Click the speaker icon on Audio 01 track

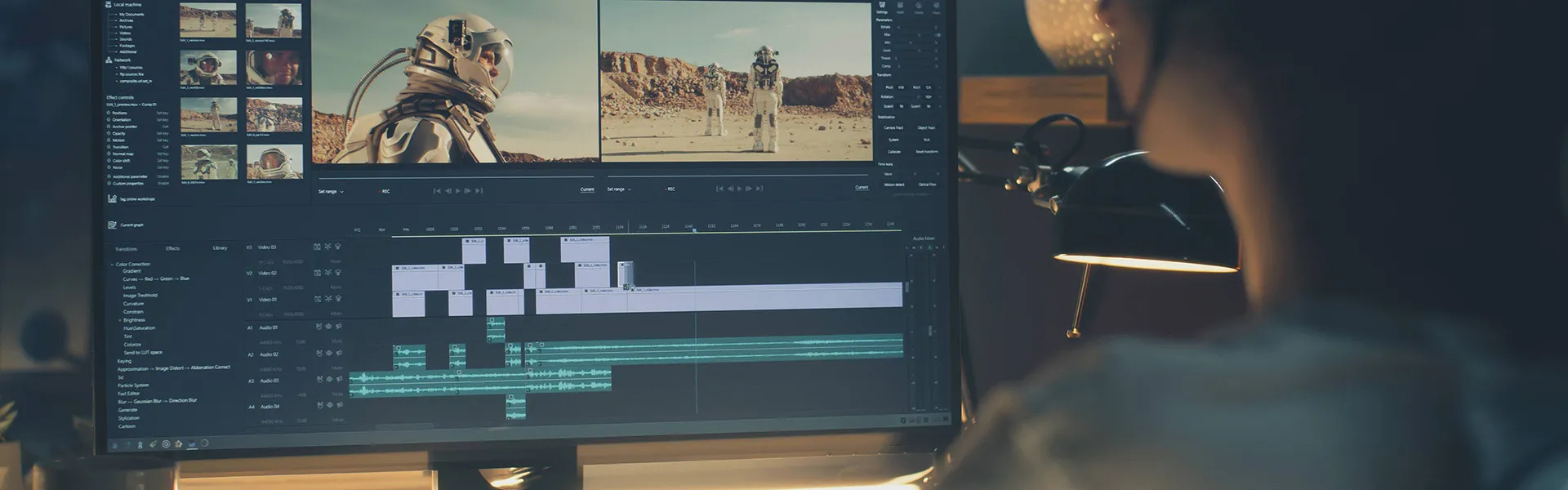pos(339,327)
